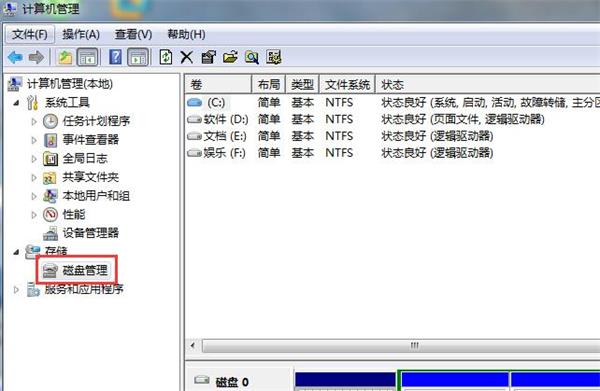Click the black X delete icon
The height and width of the screenshot is (391, 600).
[187, 58]
